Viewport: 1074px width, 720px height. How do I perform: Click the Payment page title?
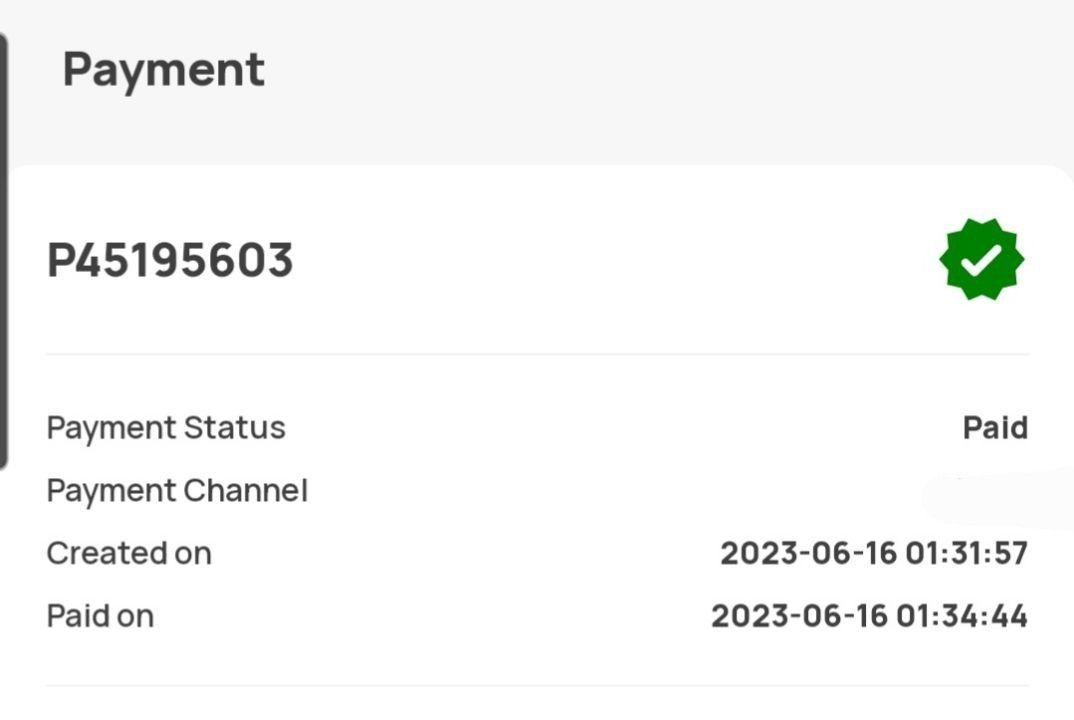163,70
